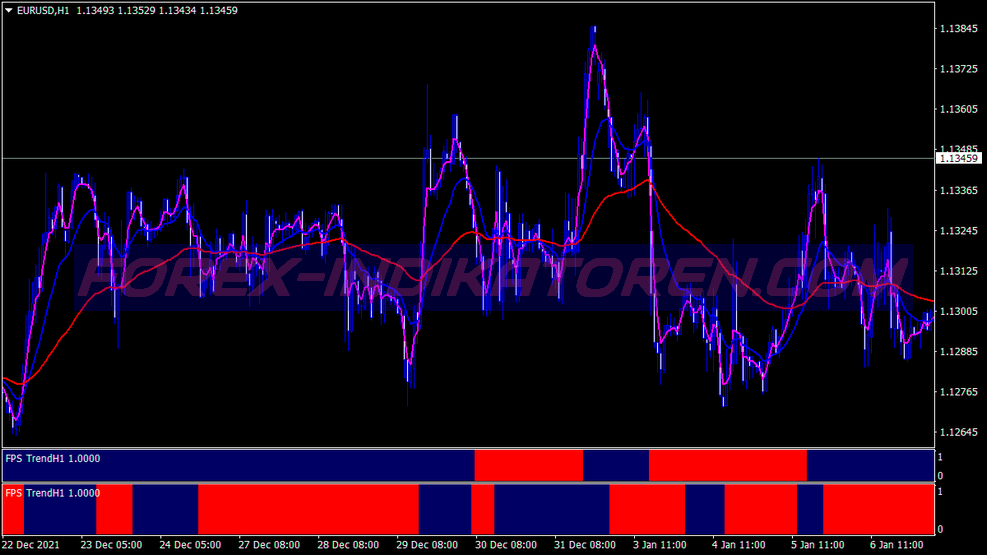The width and height of the screenshot is (987, 555).
Task: Click the price scale value 1.12885
Action: pos(959,352)
